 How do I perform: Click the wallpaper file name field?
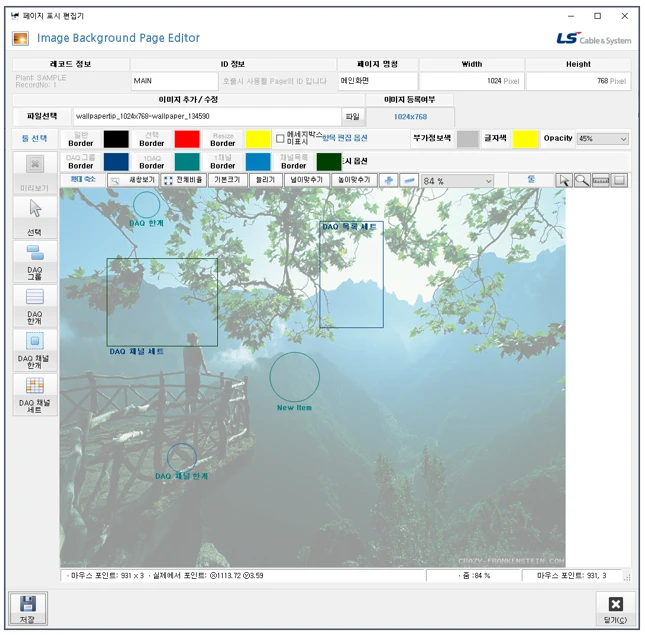click(x=207, y=117)
